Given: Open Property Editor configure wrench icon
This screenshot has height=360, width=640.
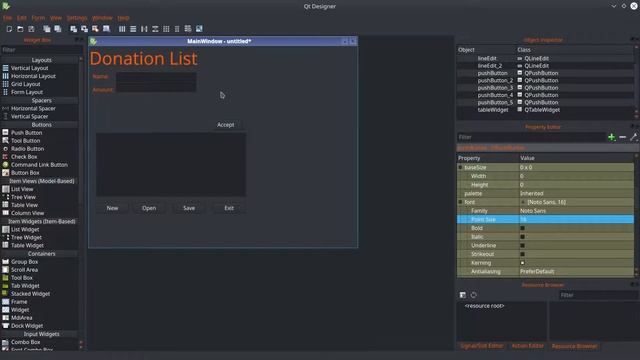Looking at the screenshot, I should [634, 137].
